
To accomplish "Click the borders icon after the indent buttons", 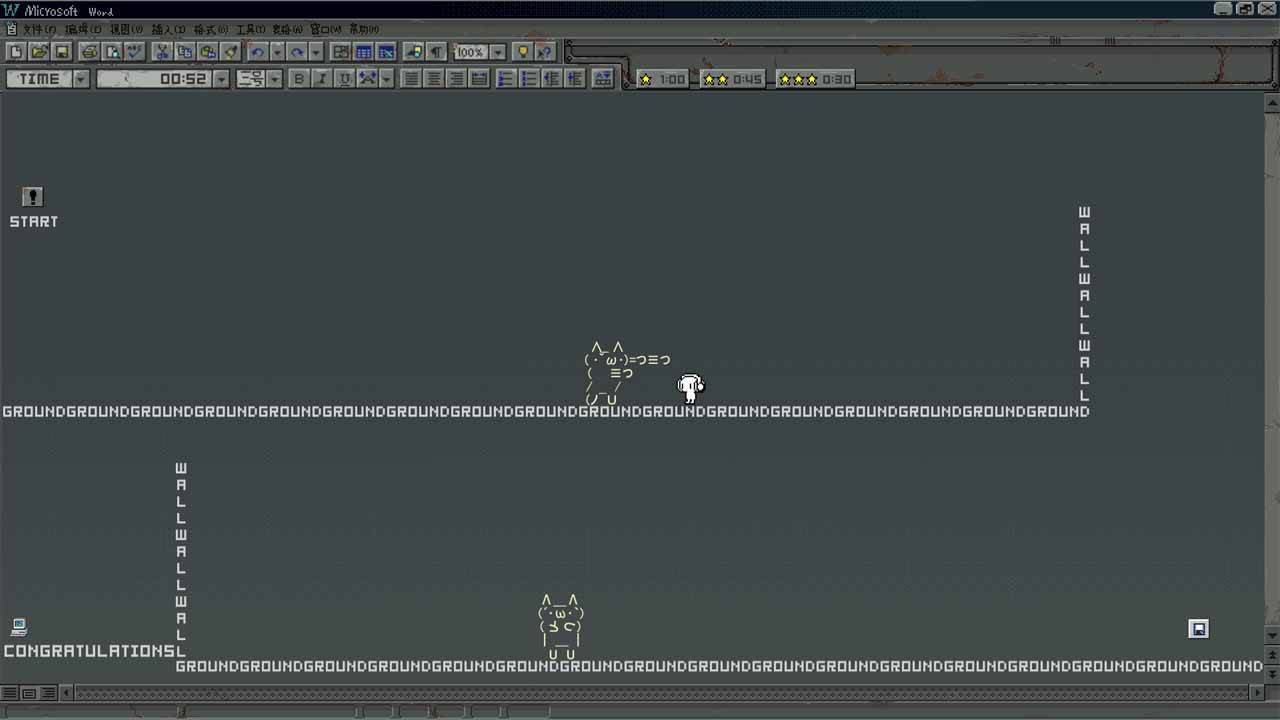I will pos(603,79).
